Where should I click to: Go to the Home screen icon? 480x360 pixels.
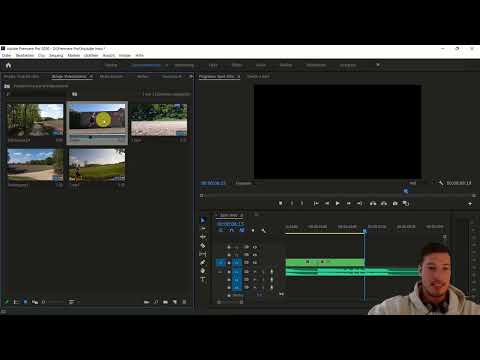pos(8,65)
